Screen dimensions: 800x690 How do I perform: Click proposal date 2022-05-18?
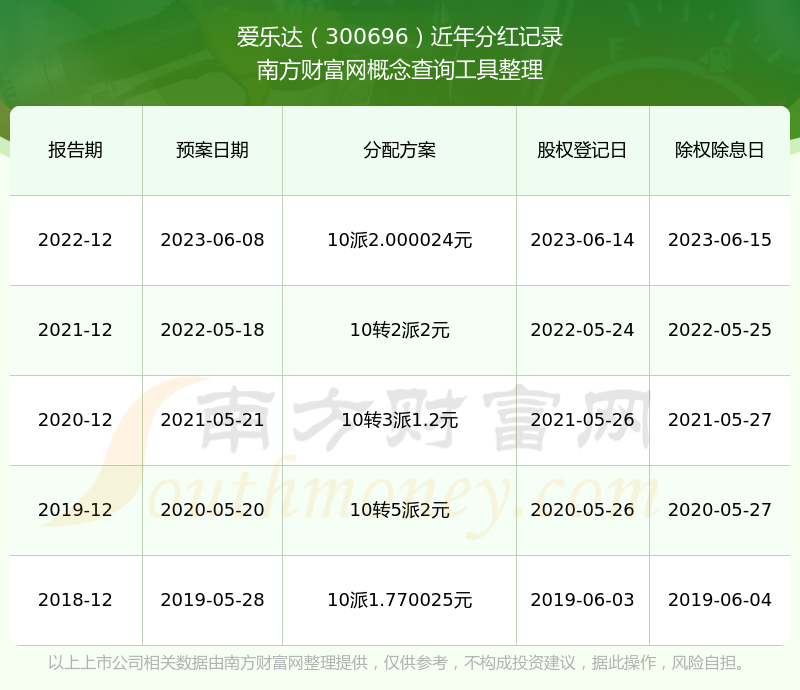(212, 330)
